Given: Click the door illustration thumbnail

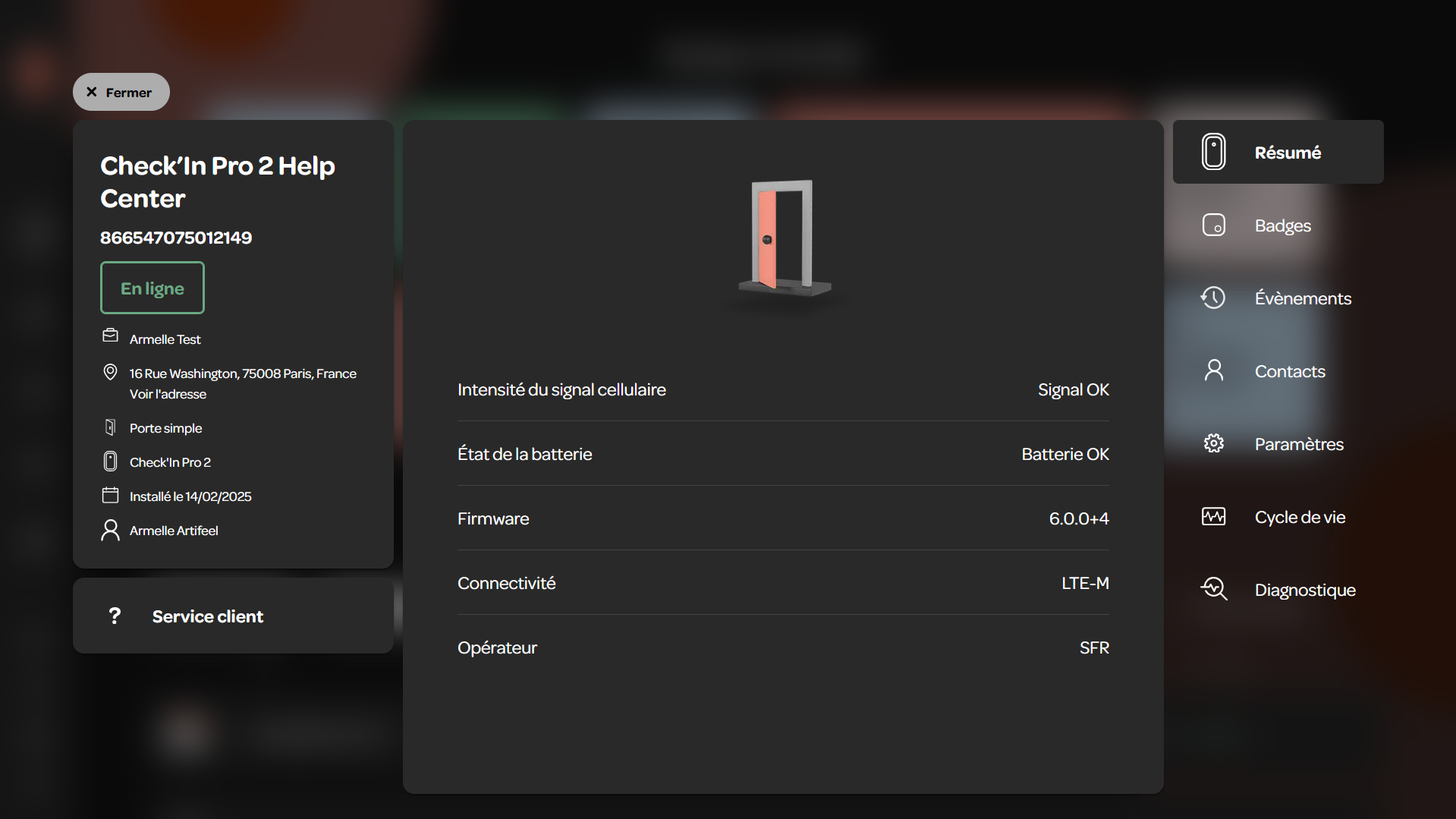Looking at the screenshot, I should click(x=784, y=238).
